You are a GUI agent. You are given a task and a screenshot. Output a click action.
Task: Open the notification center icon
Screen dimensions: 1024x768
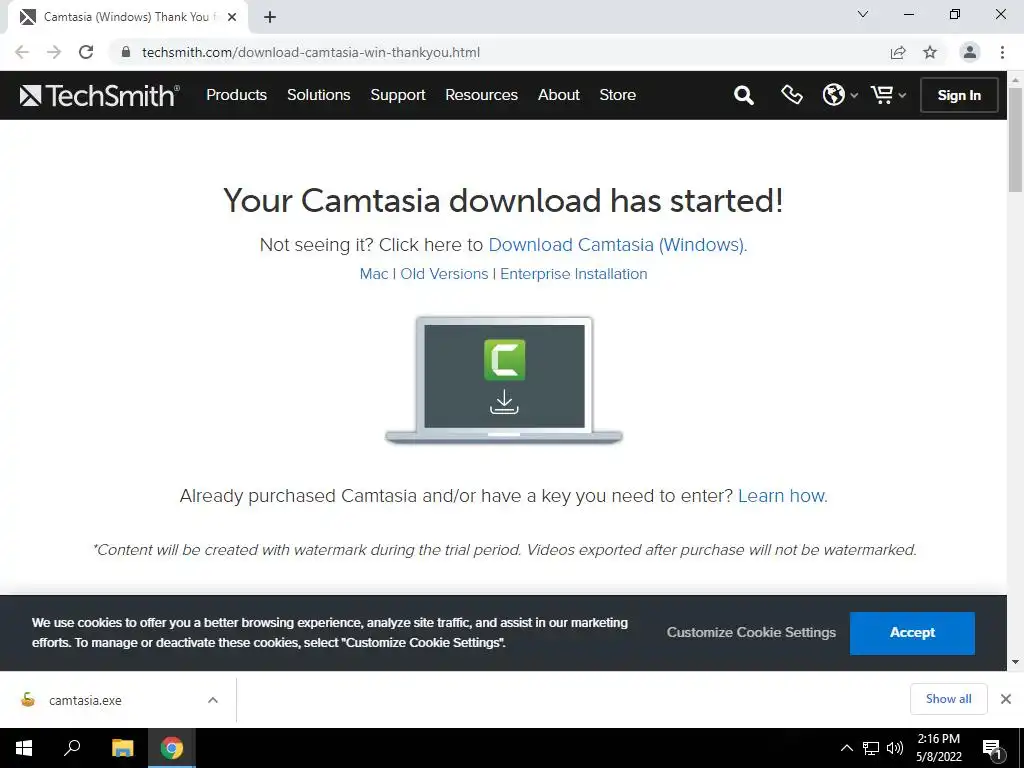(992, 748)
